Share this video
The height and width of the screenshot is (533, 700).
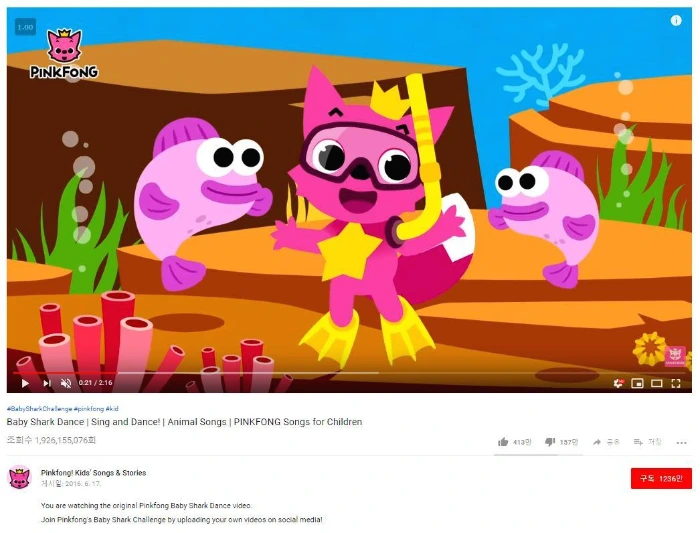pyautogui.click(x=606, y=442)
